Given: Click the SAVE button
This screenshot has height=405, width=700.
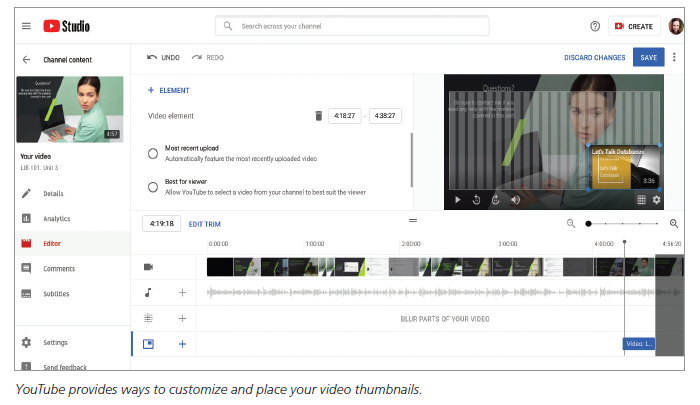Looking at the screenshot, I should [648, 57].
